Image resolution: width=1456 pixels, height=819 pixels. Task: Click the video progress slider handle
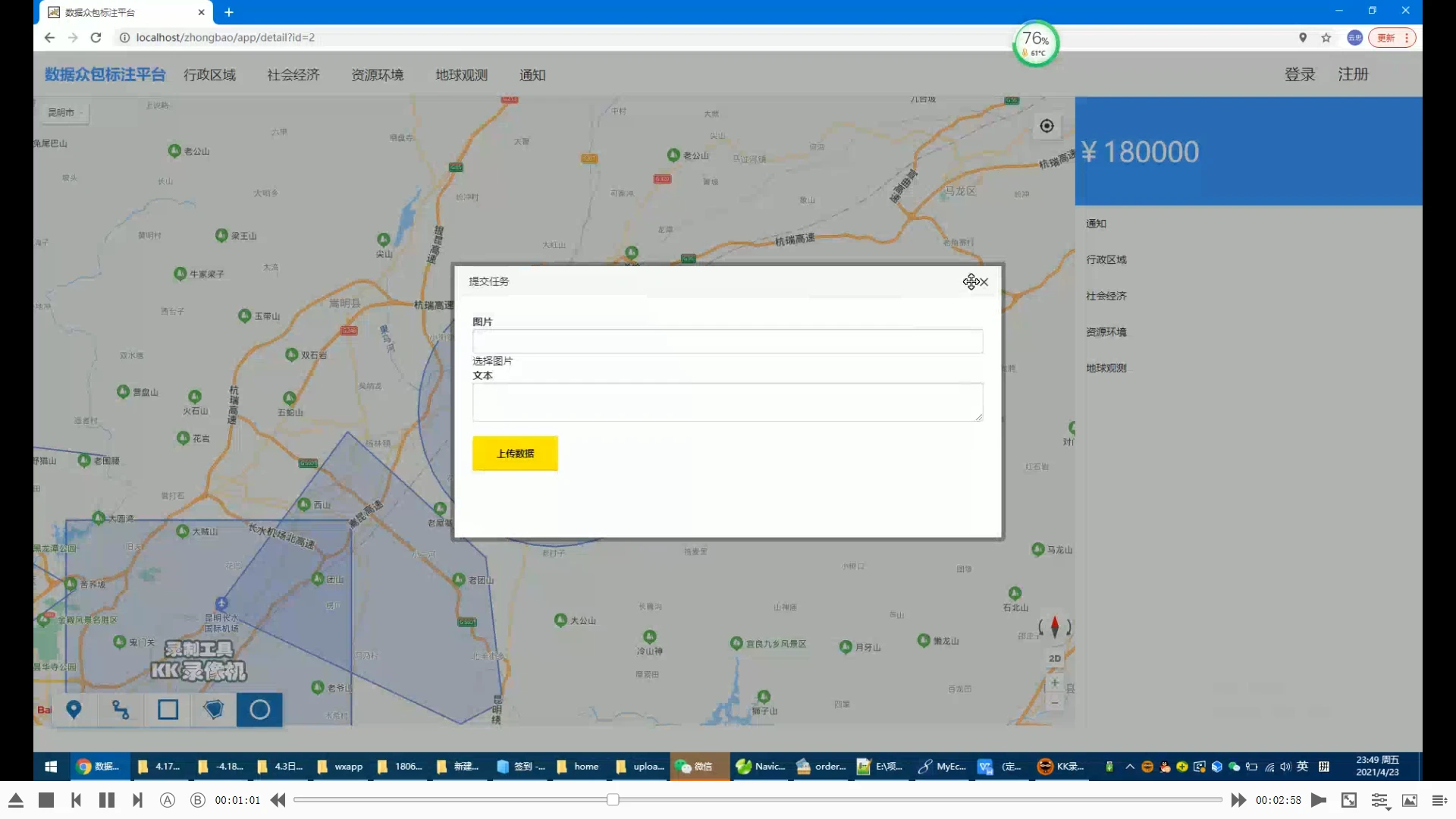click(x=613, y=799)
